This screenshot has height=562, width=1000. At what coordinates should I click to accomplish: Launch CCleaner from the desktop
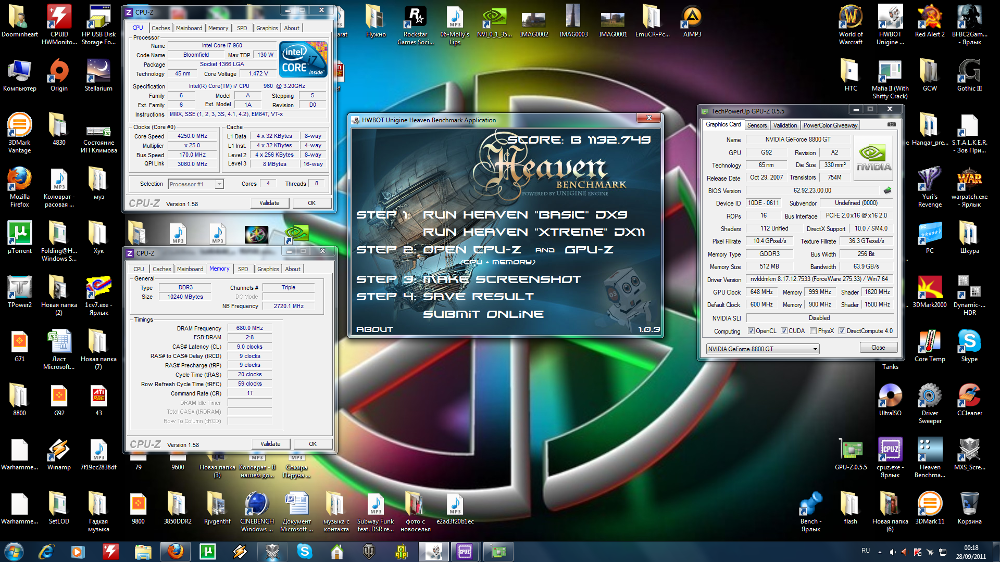[969, 400]
